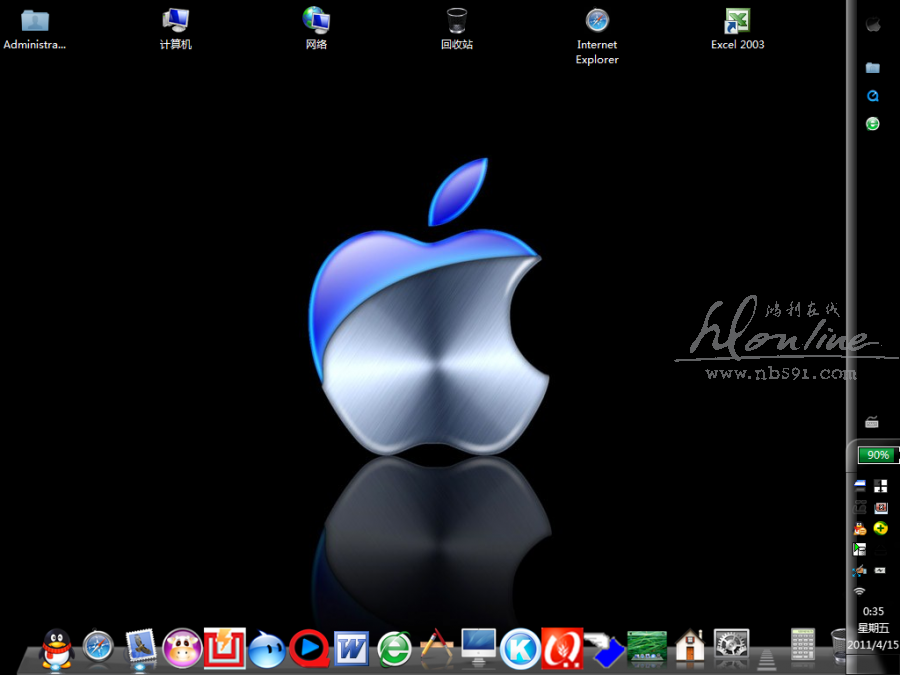
Task: Click the Apple logo start button
Action: (873, 24)
